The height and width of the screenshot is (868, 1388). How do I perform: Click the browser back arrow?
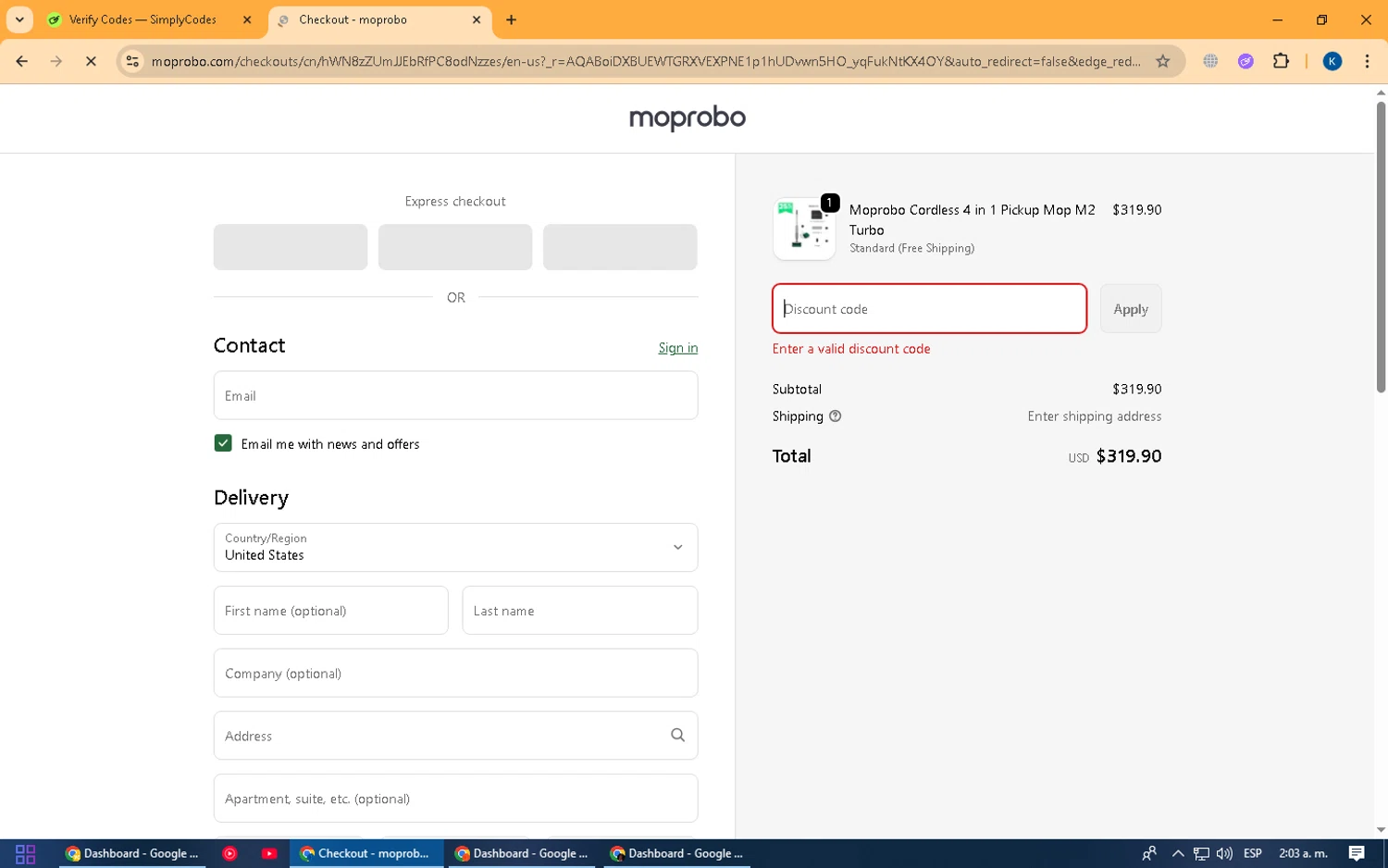click(22, 61)
